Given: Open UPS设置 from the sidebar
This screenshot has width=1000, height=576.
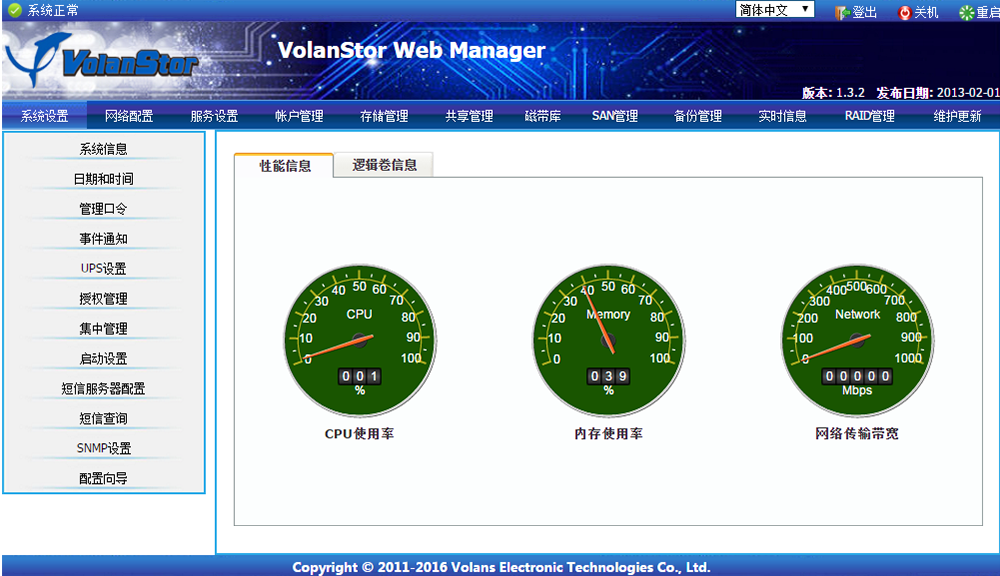Looking at the screenshot, I should click(103, 269).
